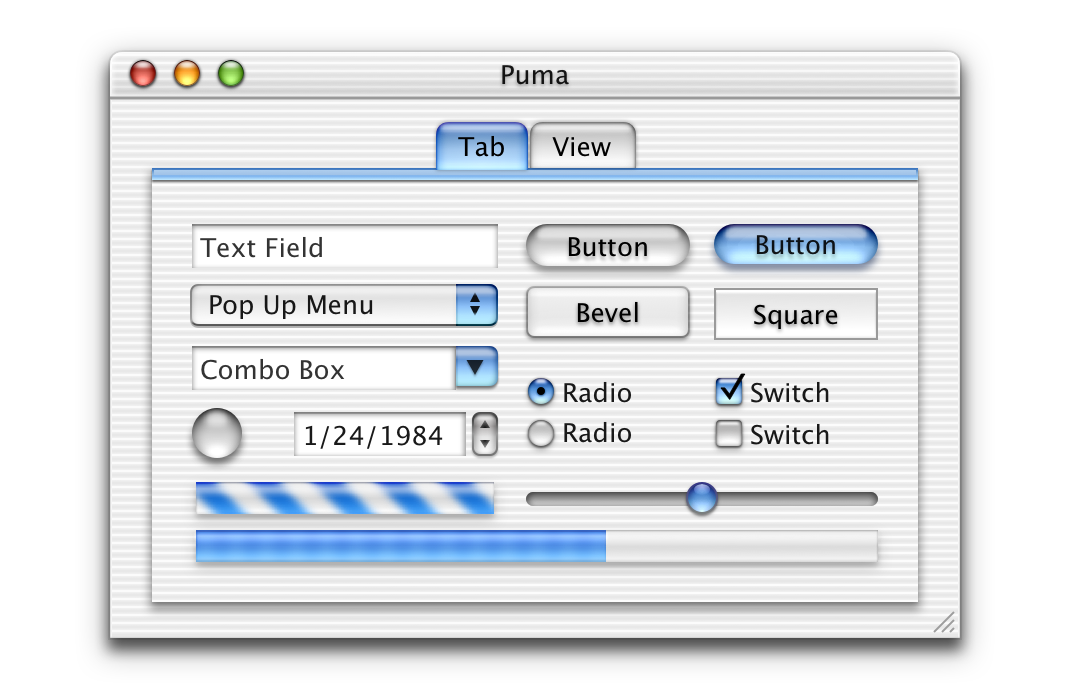The width and height of the screenshot is (1070, 700).
Task: Click the slider track right of the knob
Action: (x=797, y=499)
